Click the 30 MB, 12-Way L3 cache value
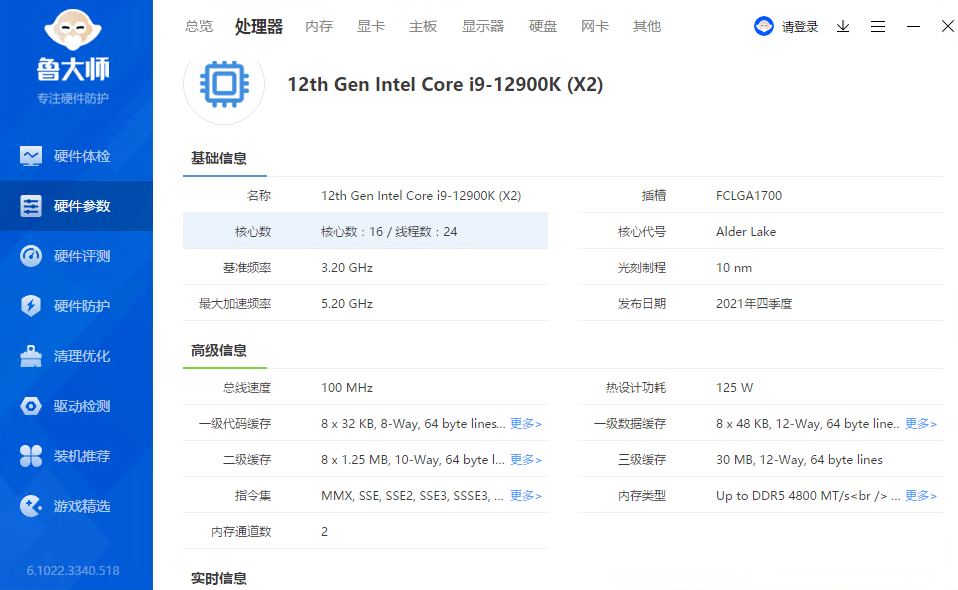Image resolution: width=958 pixels, height=590 pixels. pyautogui.click(x=799, y=460)
